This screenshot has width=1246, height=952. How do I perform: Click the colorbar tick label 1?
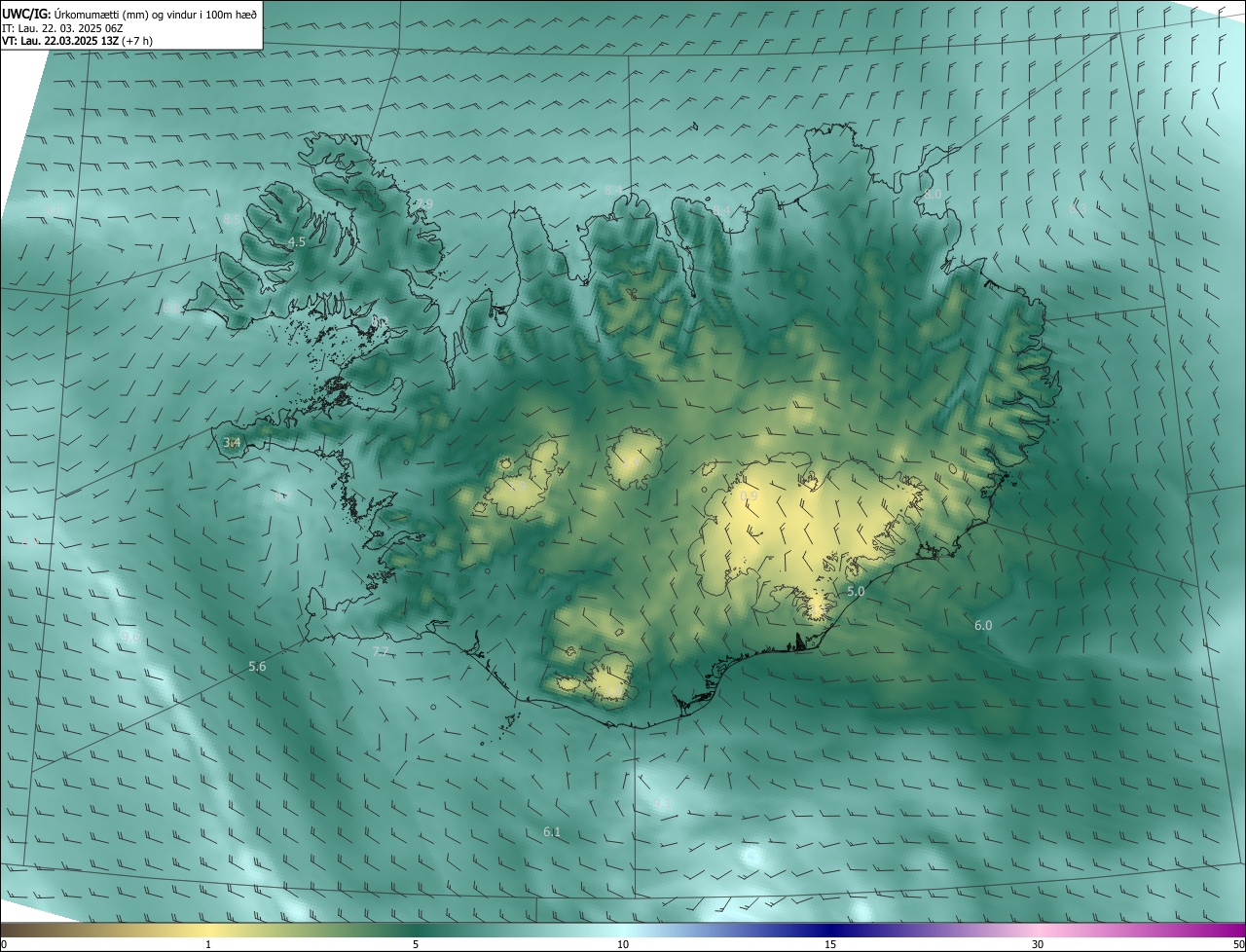[208, 945]
